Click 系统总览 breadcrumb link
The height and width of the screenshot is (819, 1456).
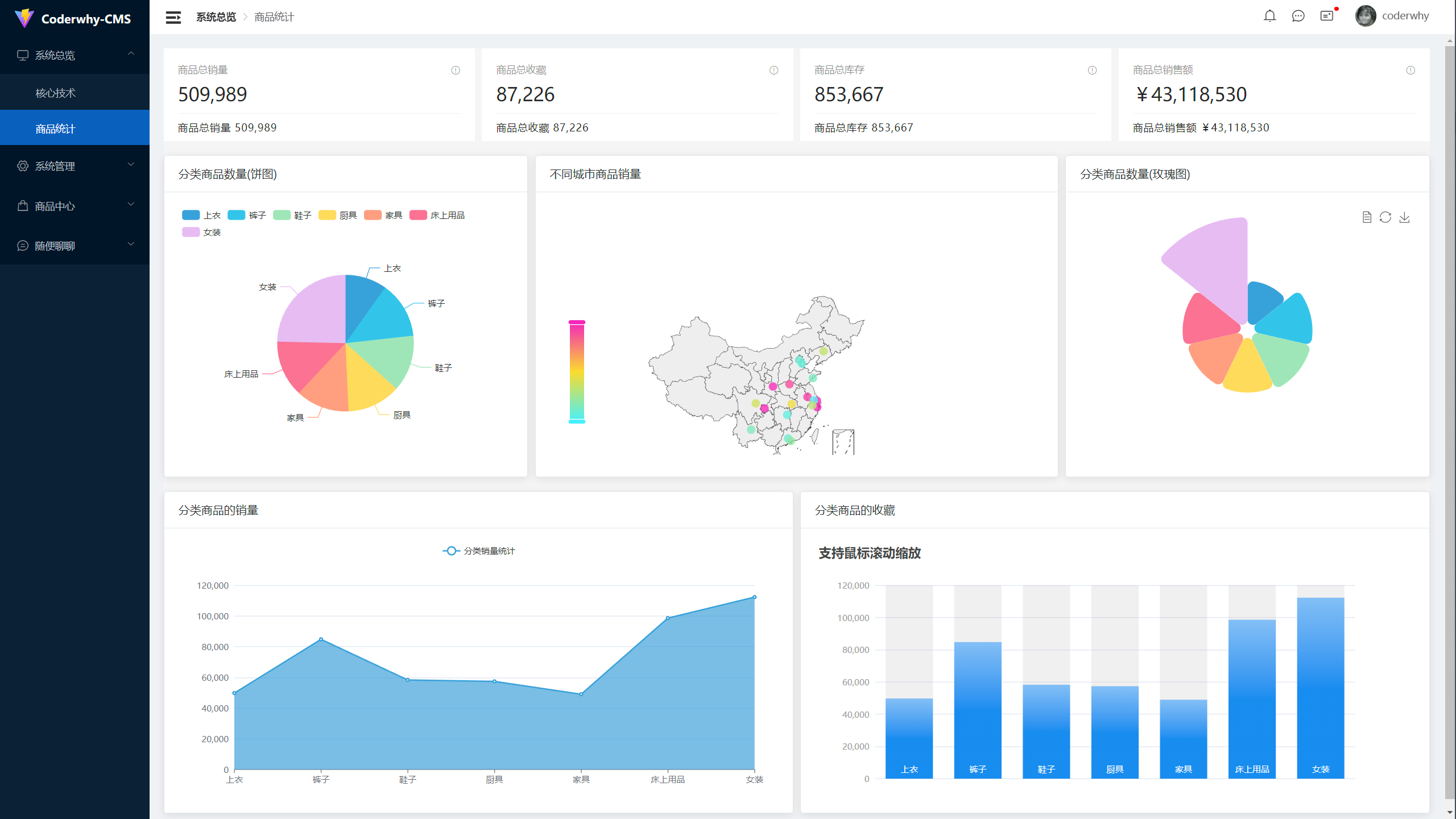(216, 17)
